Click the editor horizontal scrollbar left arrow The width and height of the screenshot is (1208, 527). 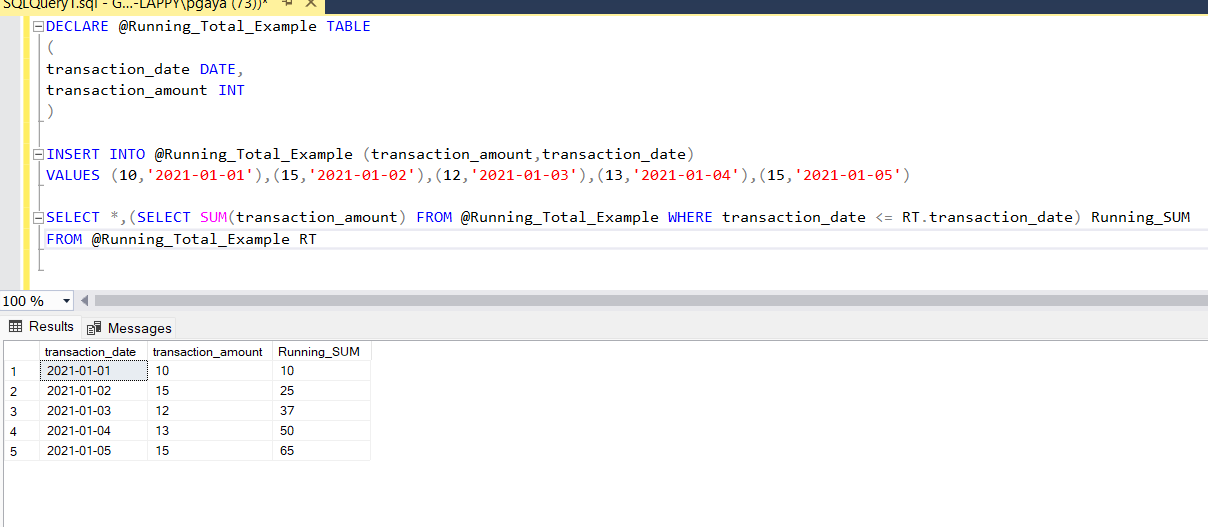click(x=85, y=301)
